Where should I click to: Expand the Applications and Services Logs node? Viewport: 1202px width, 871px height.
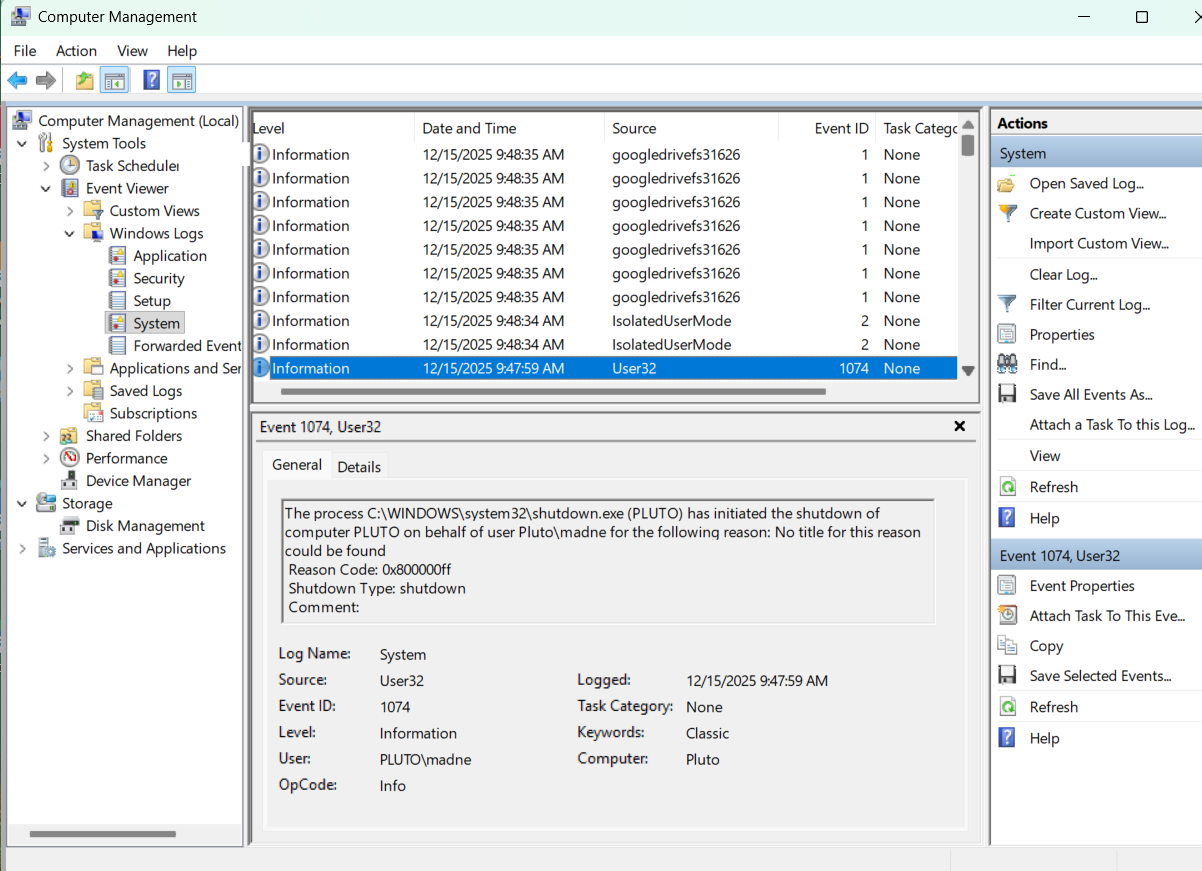[x=70, y=368]
